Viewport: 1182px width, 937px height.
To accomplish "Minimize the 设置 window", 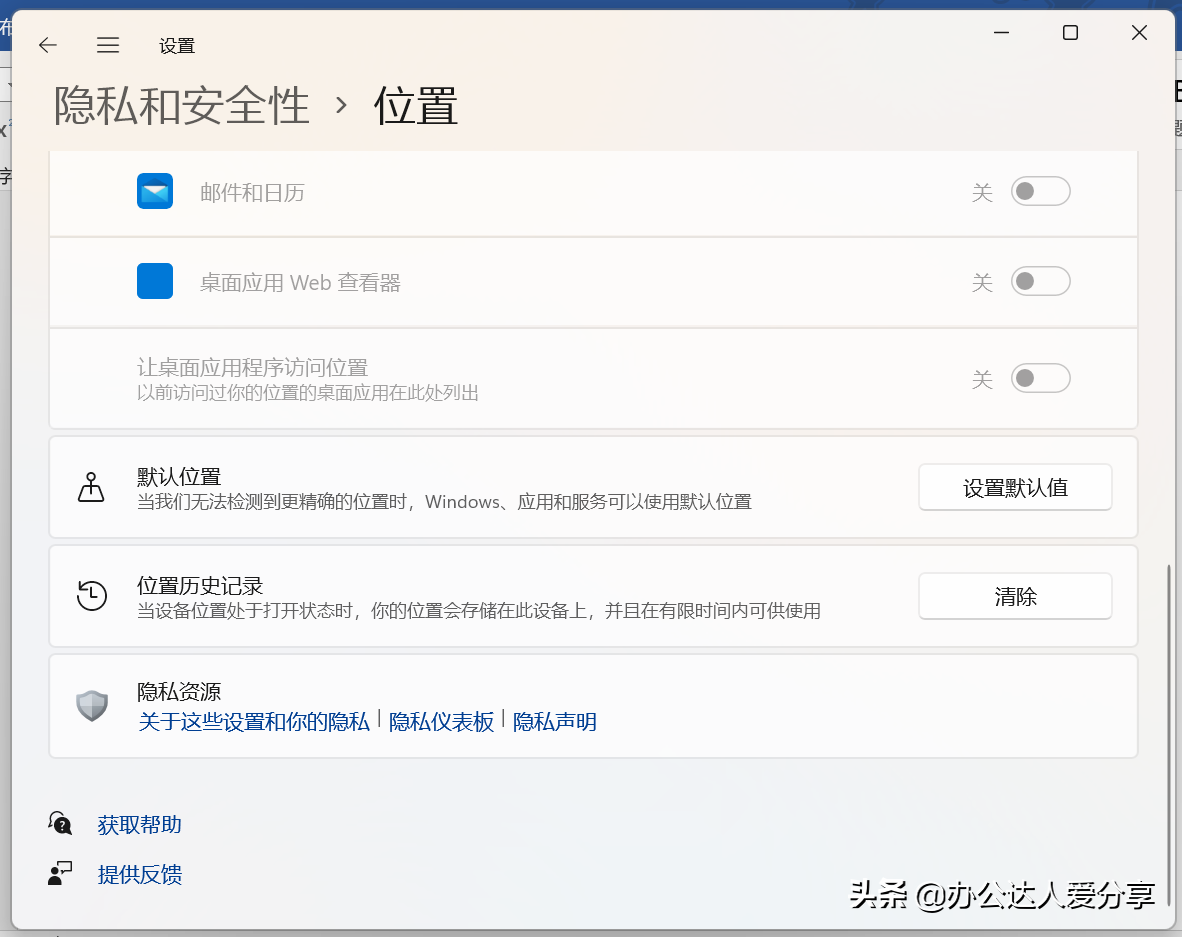I will pyautogui.click(x=1001, y=32).
